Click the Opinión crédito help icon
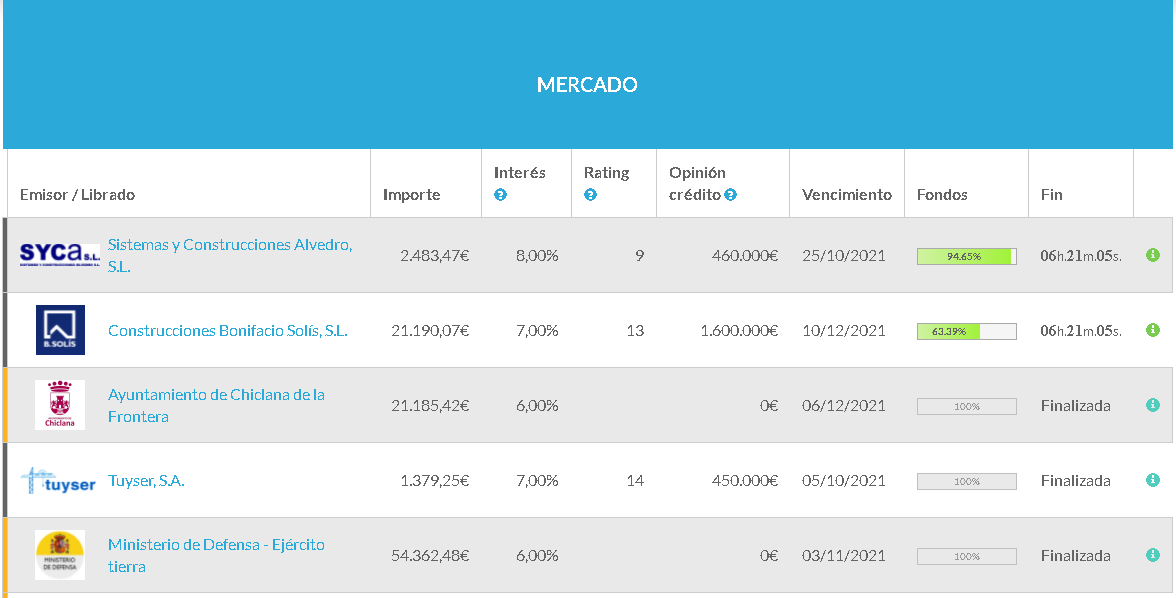 730,194
